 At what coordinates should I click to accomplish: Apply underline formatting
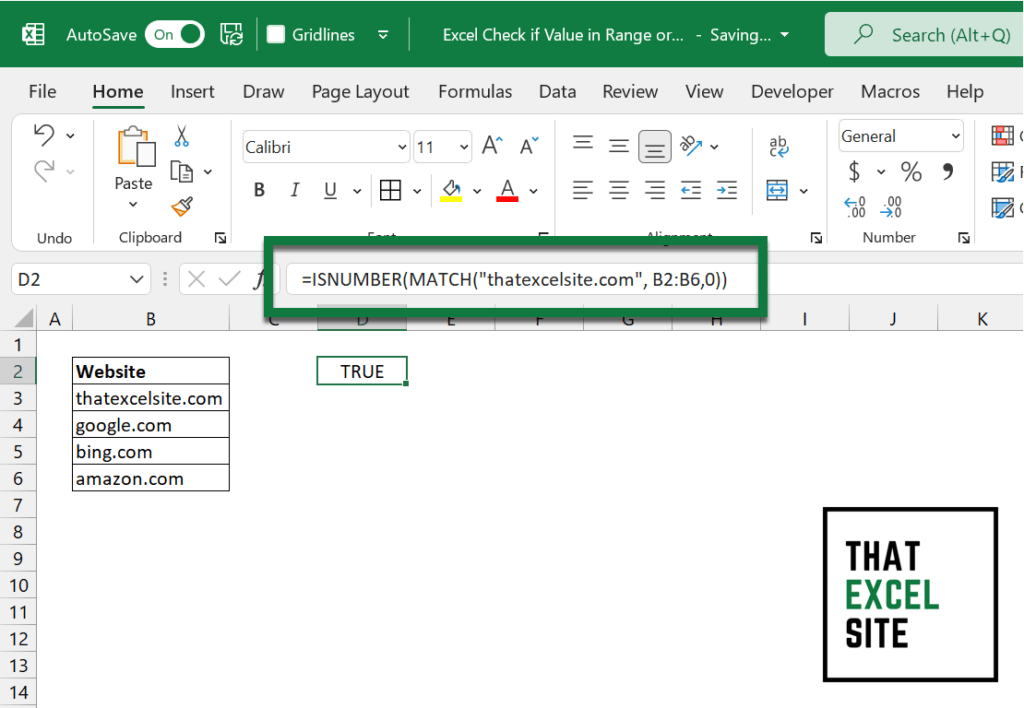[330, 189]
